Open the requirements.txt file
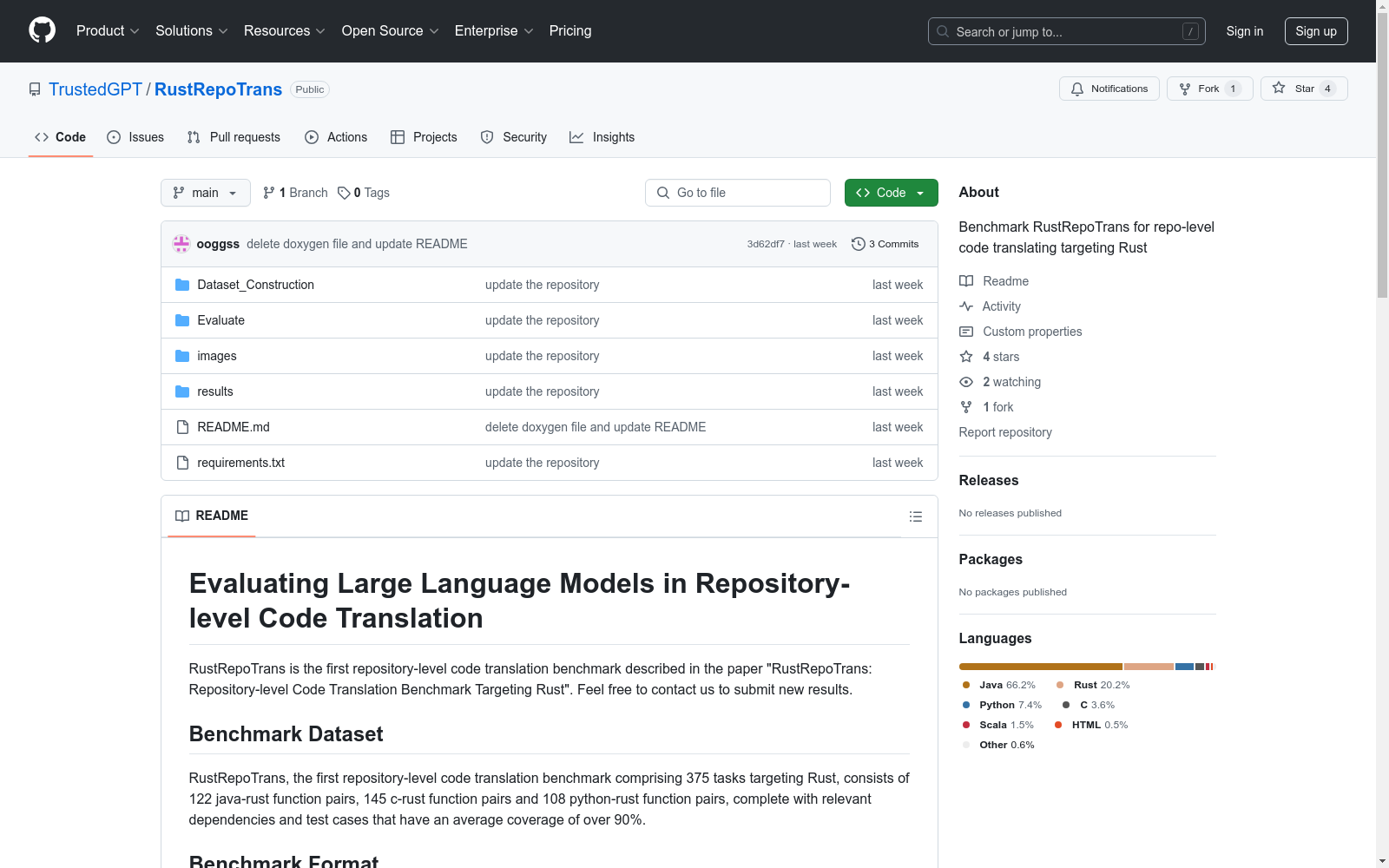The height and width of the screenshot is (868, 1389). pos(241,463)
